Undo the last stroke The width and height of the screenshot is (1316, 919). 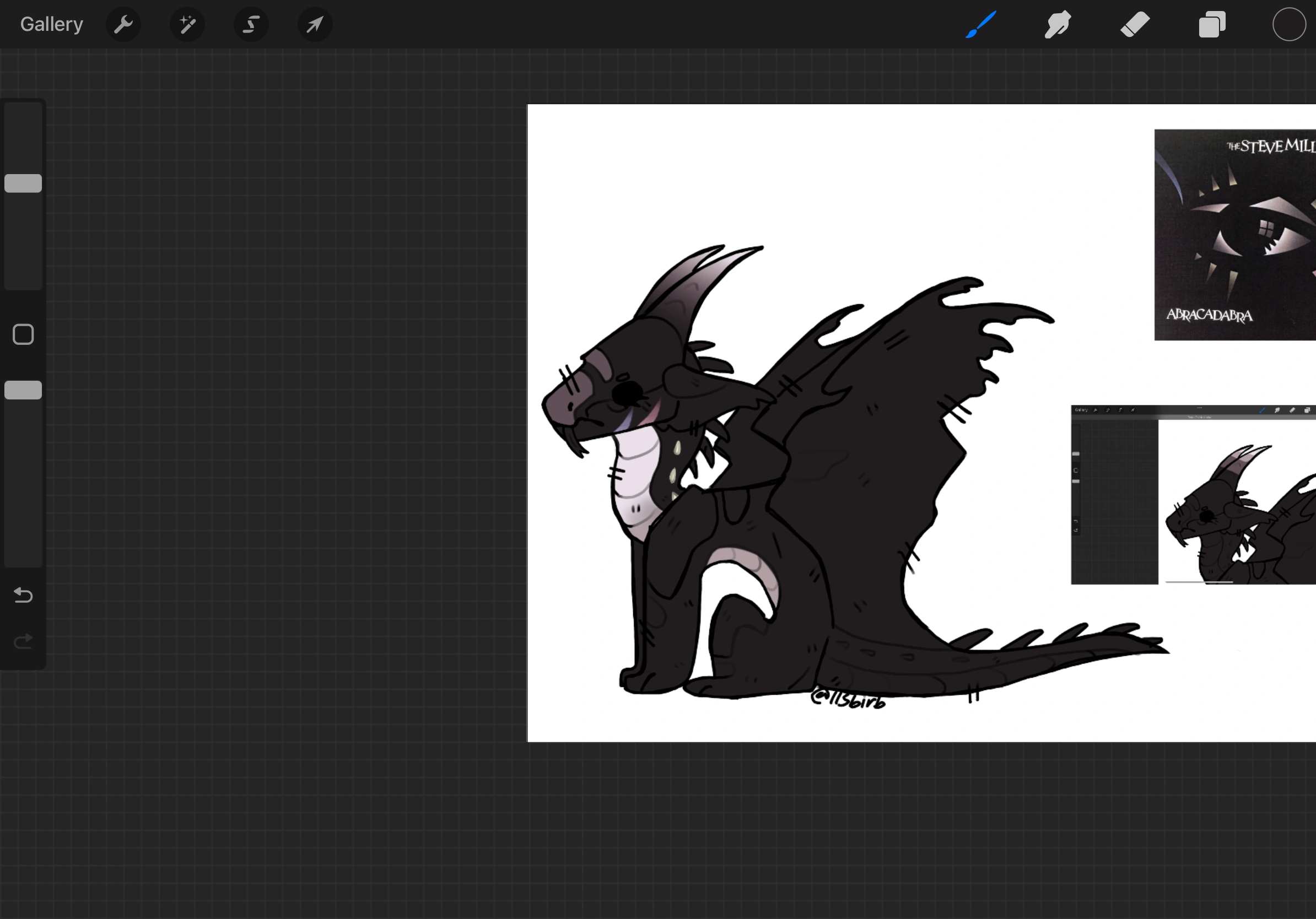tap(23, 595)
